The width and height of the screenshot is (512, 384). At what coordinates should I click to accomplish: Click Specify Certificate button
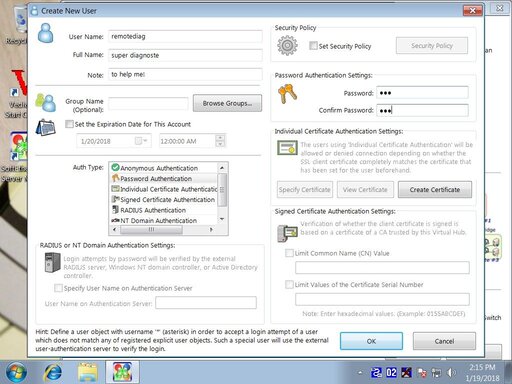pos(305,190)
